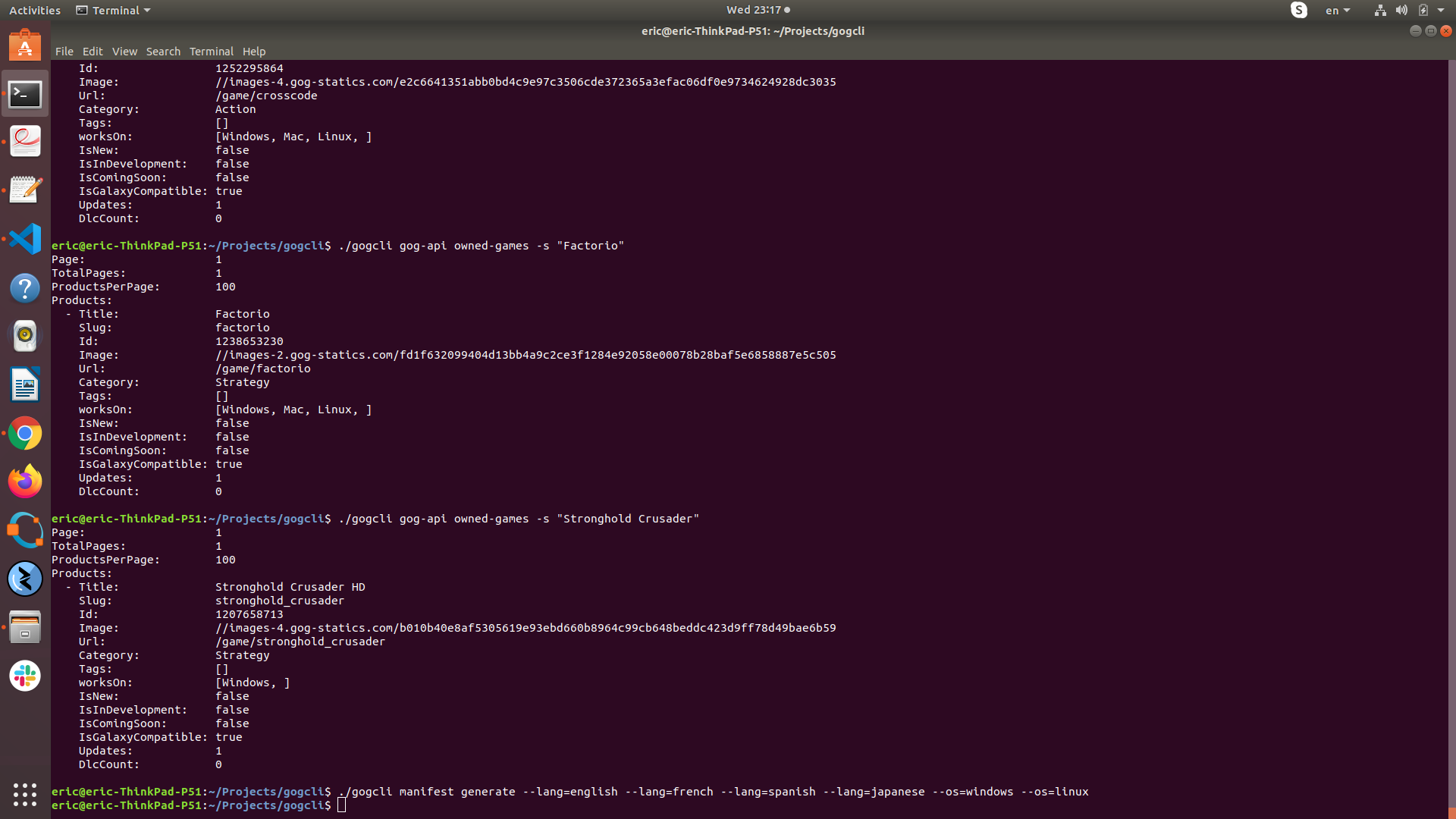Close the terminal window
This screenshot has height=819, width=1456.
coord(1445,31)
